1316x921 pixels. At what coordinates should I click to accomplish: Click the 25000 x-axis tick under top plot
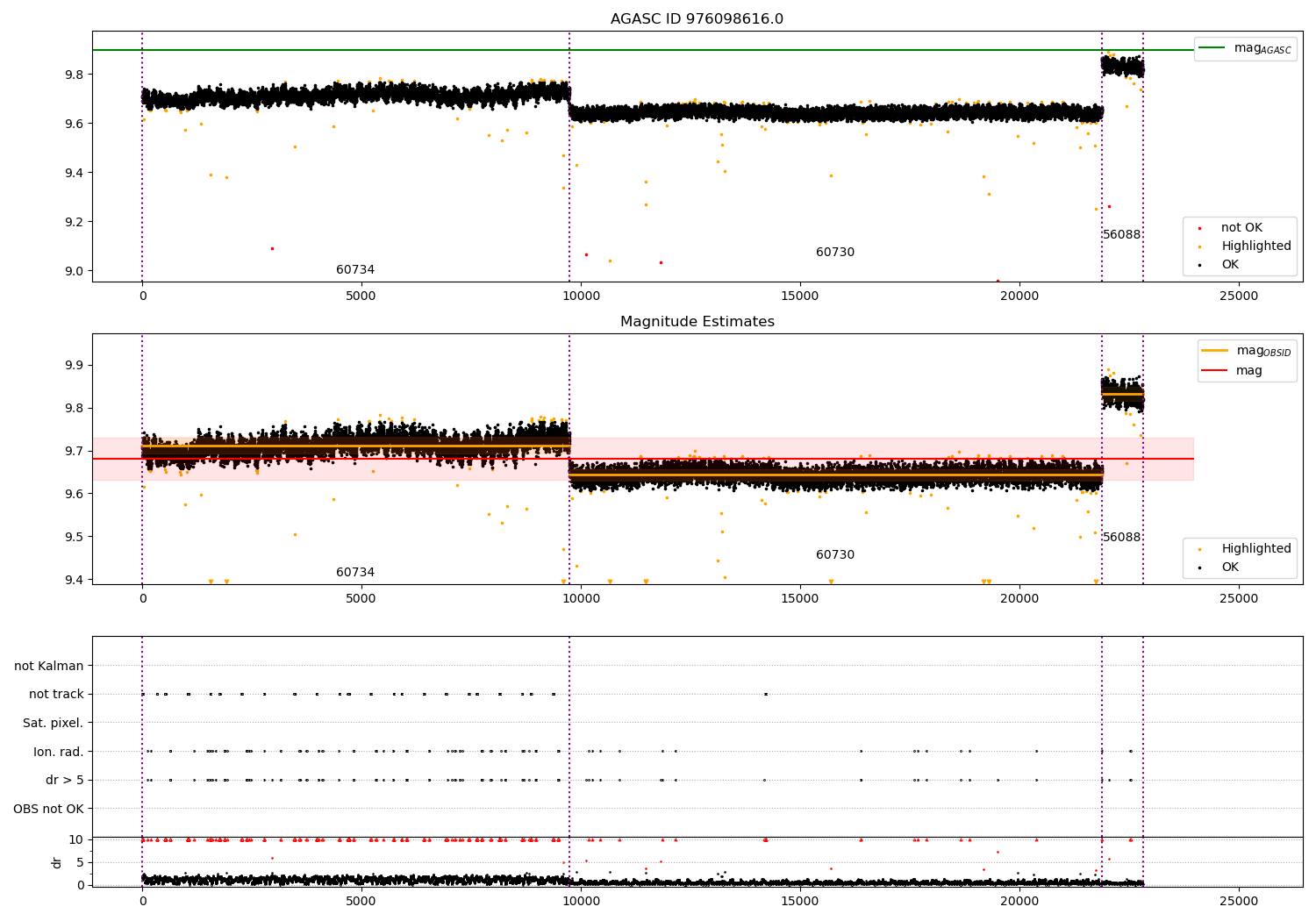tap(1239, 296)
